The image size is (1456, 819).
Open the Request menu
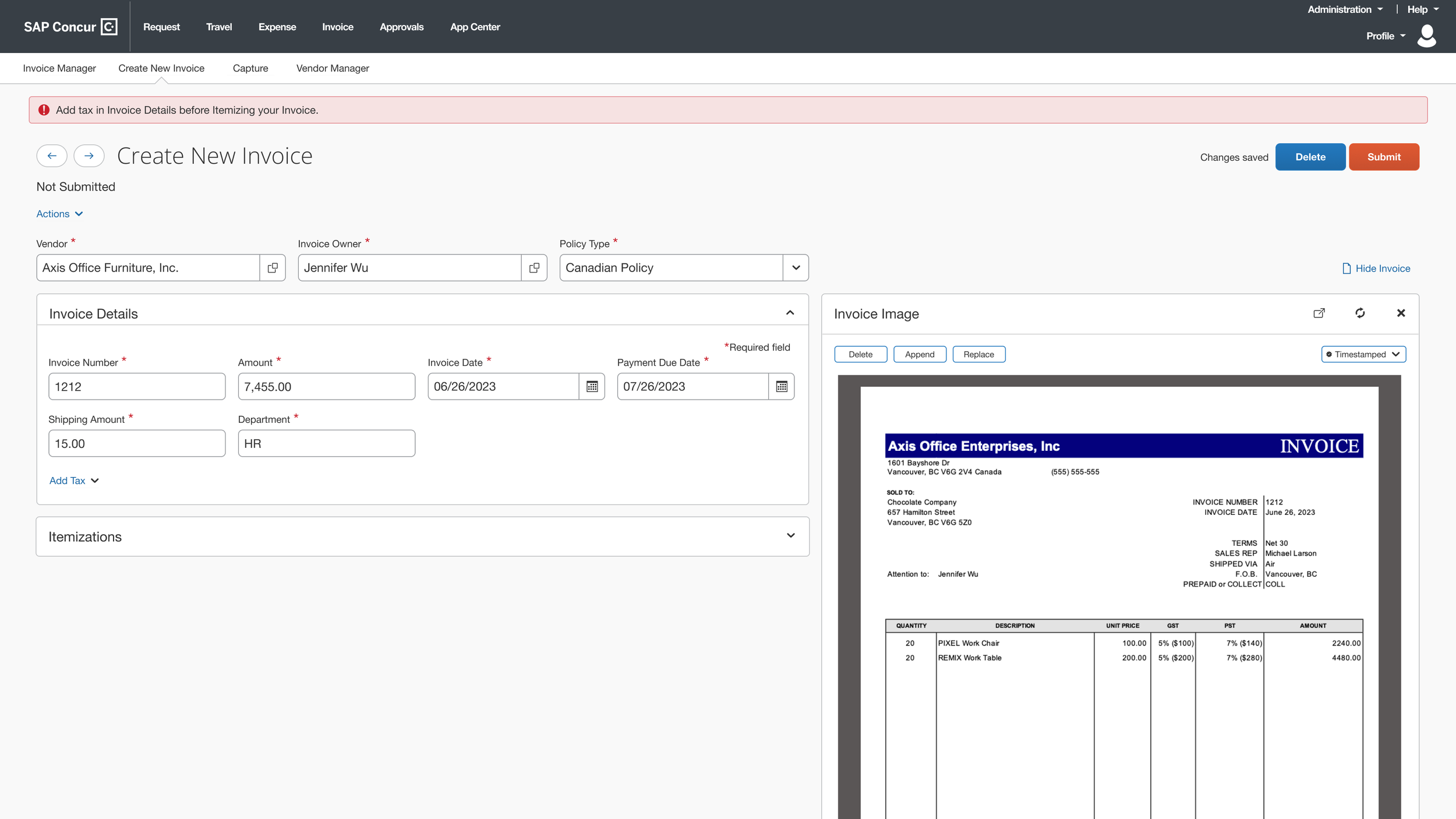(161, 27)
